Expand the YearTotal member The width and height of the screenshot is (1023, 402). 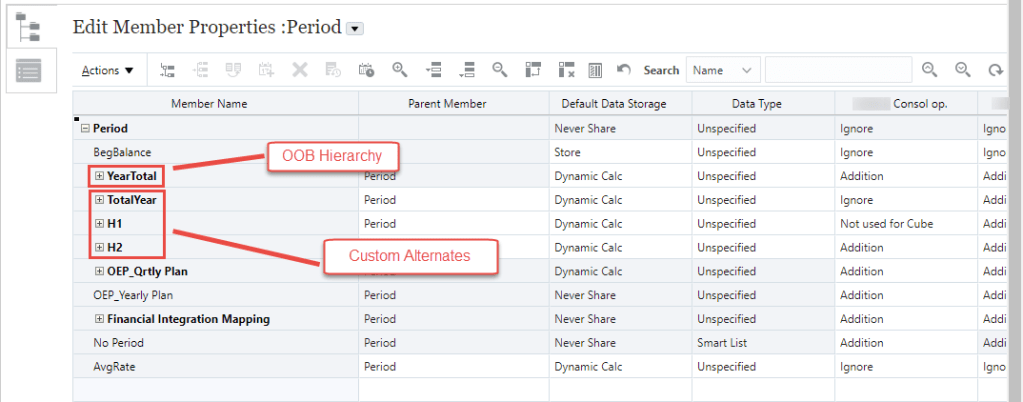point(99,176)
